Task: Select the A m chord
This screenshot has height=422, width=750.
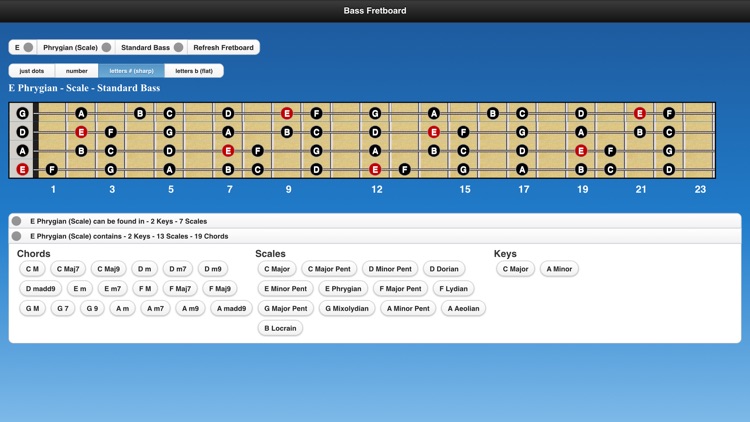Action: [x=122, y=309]
